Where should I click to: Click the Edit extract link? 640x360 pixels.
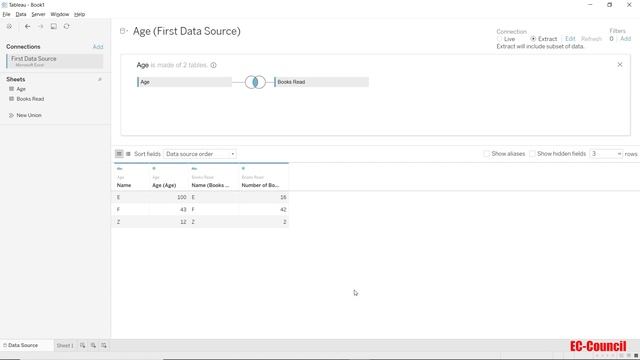click(570, 39)
